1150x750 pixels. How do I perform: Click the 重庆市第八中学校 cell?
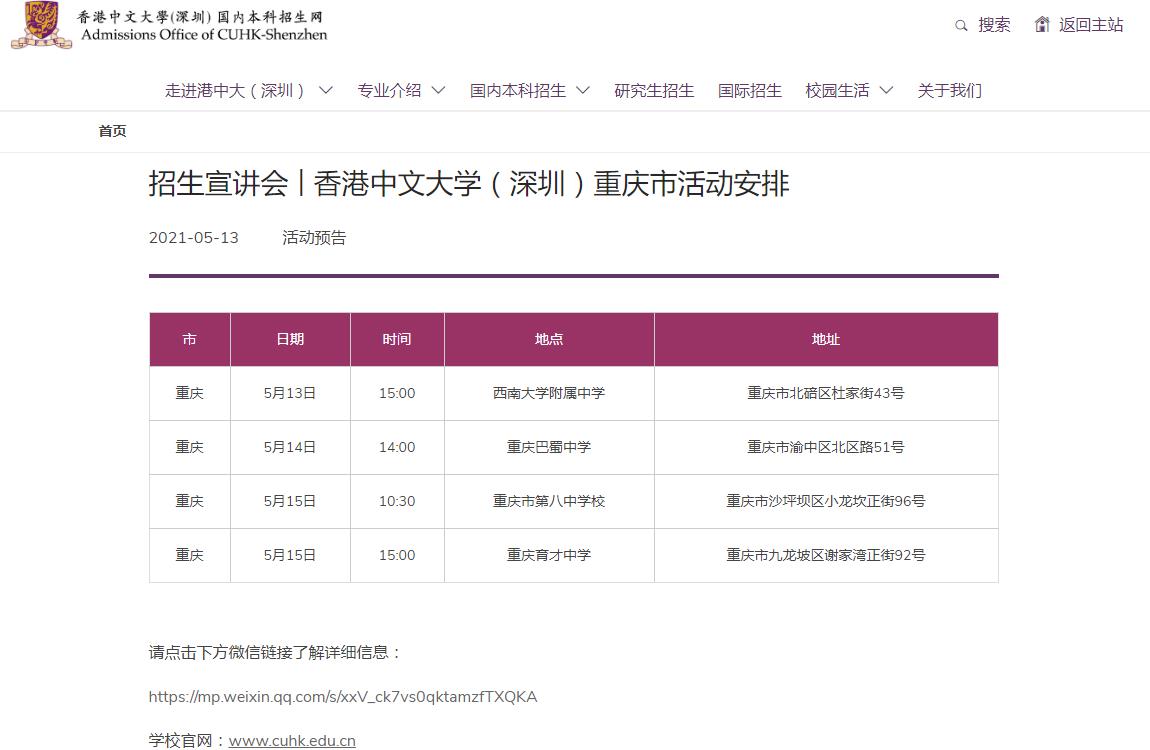[x=549, y=501]
